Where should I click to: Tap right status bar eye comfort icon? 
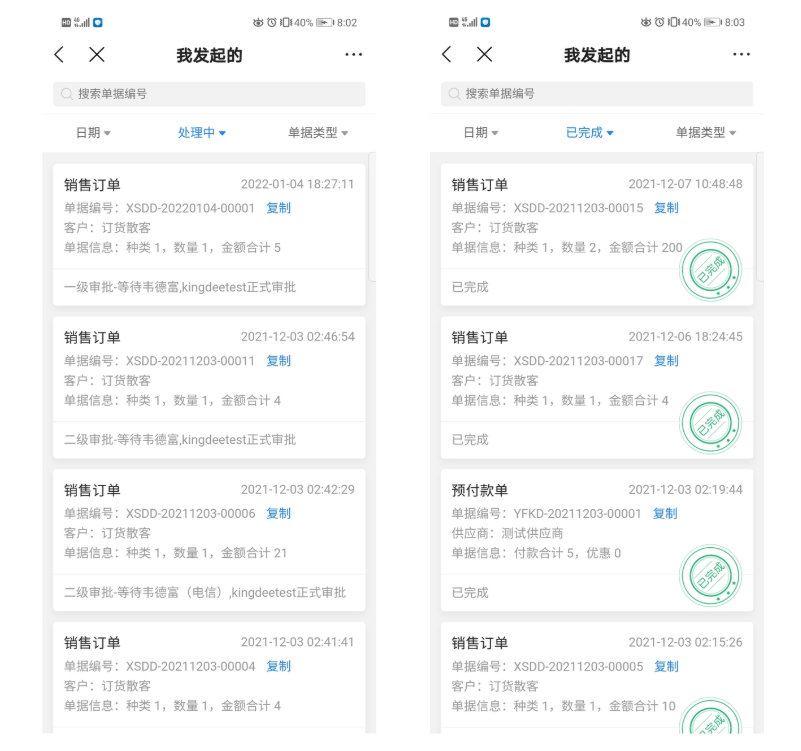[x=646, y=22]
